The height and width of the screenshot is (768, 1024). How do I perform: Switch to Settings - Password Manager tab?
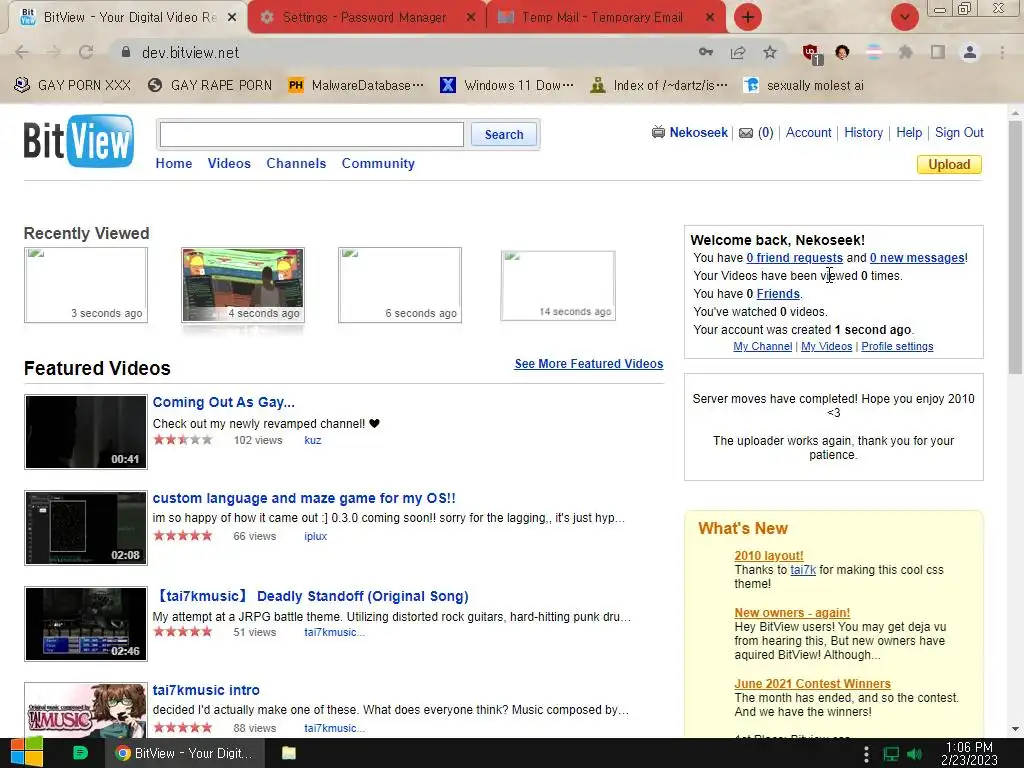[364, 17]
